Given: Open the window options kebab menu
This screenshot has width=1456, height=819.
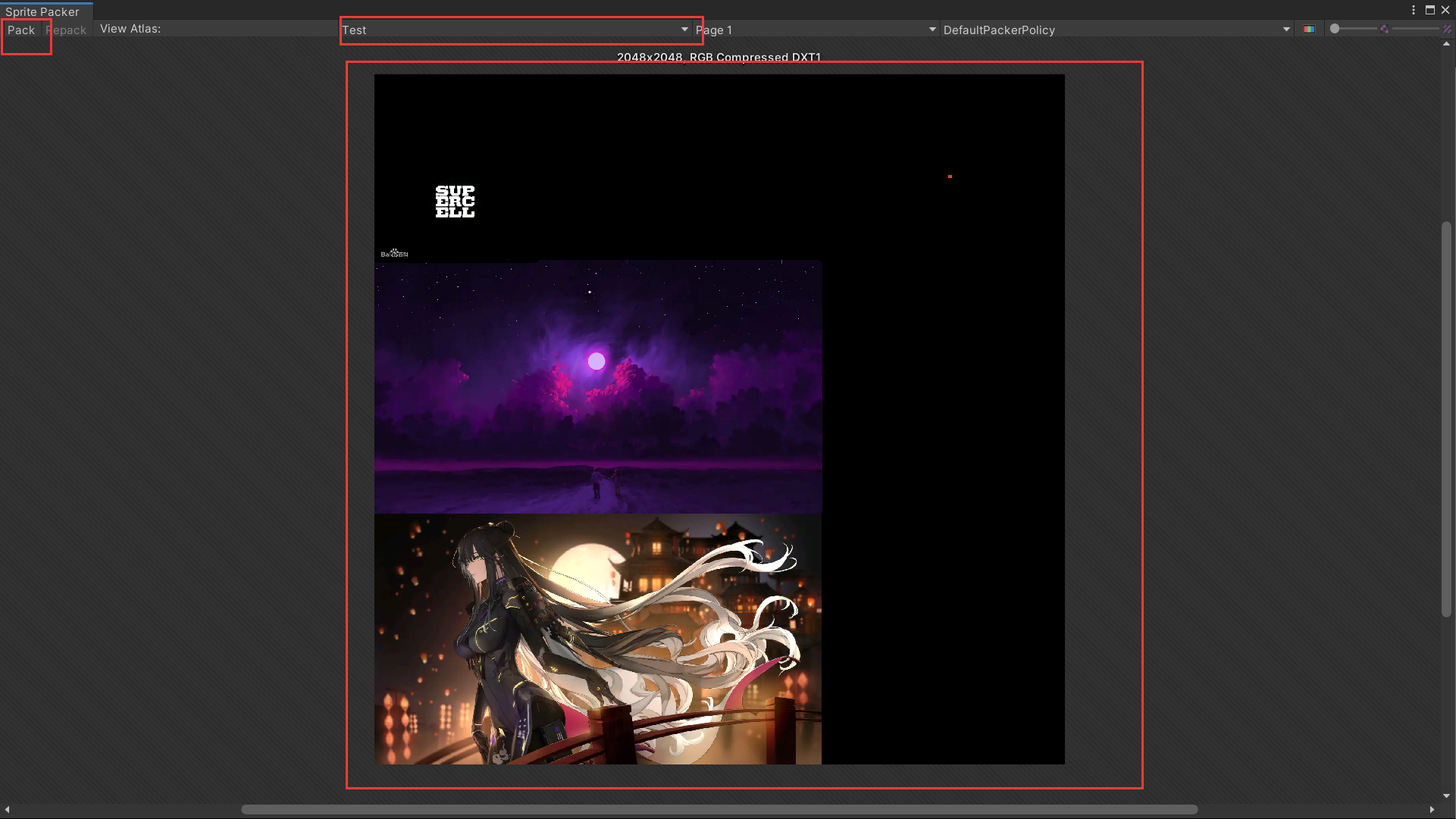Looking at the screenshot, I should tap(1413, 10).
